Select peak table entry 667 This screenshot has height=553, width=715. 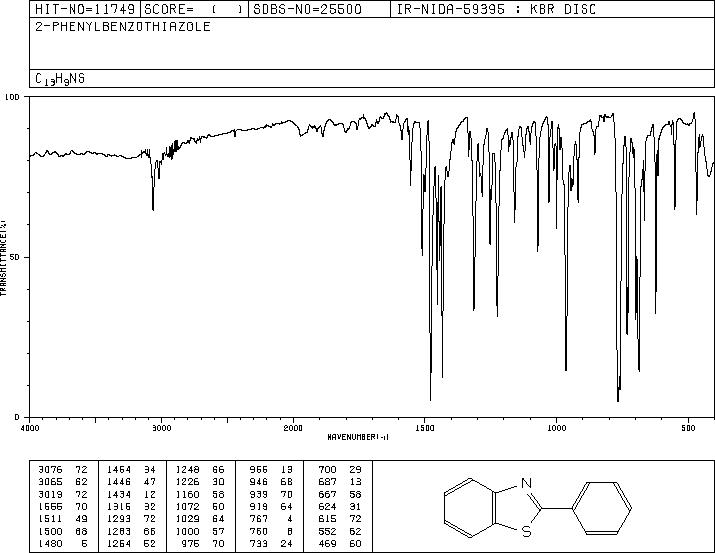point(340,494)
